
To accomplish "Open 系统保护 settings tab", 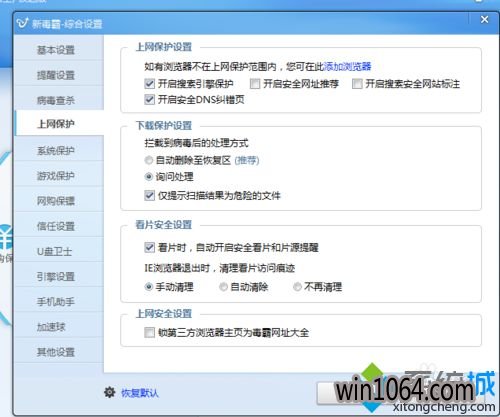I will (59, 151).
